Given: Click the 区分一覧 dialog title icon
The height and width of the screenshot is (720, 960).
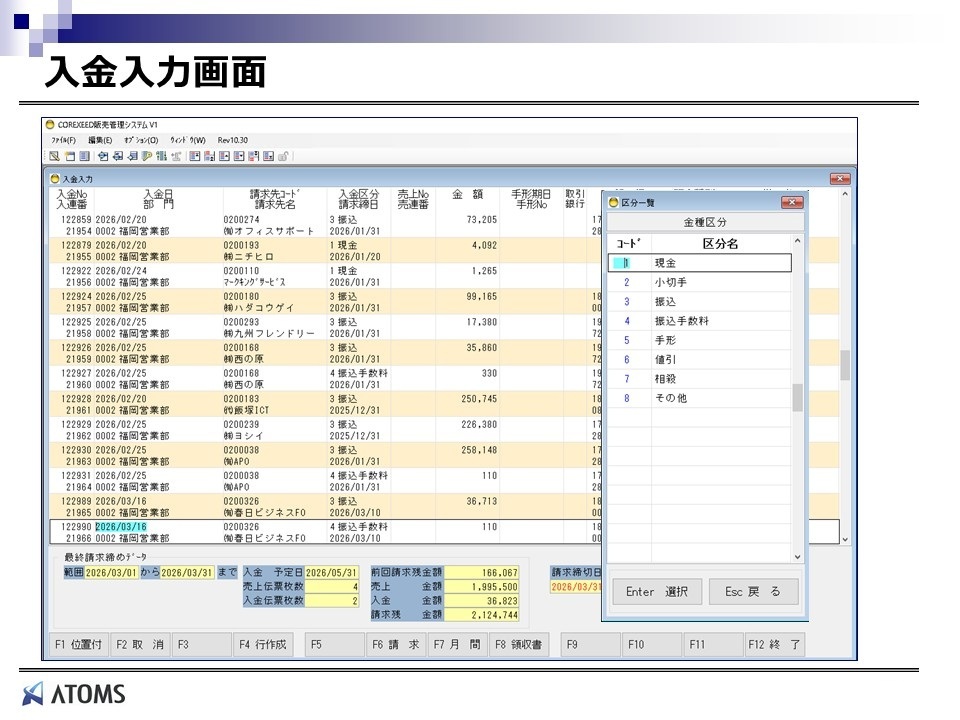Looking at the screenshot, I should (613, 202).
